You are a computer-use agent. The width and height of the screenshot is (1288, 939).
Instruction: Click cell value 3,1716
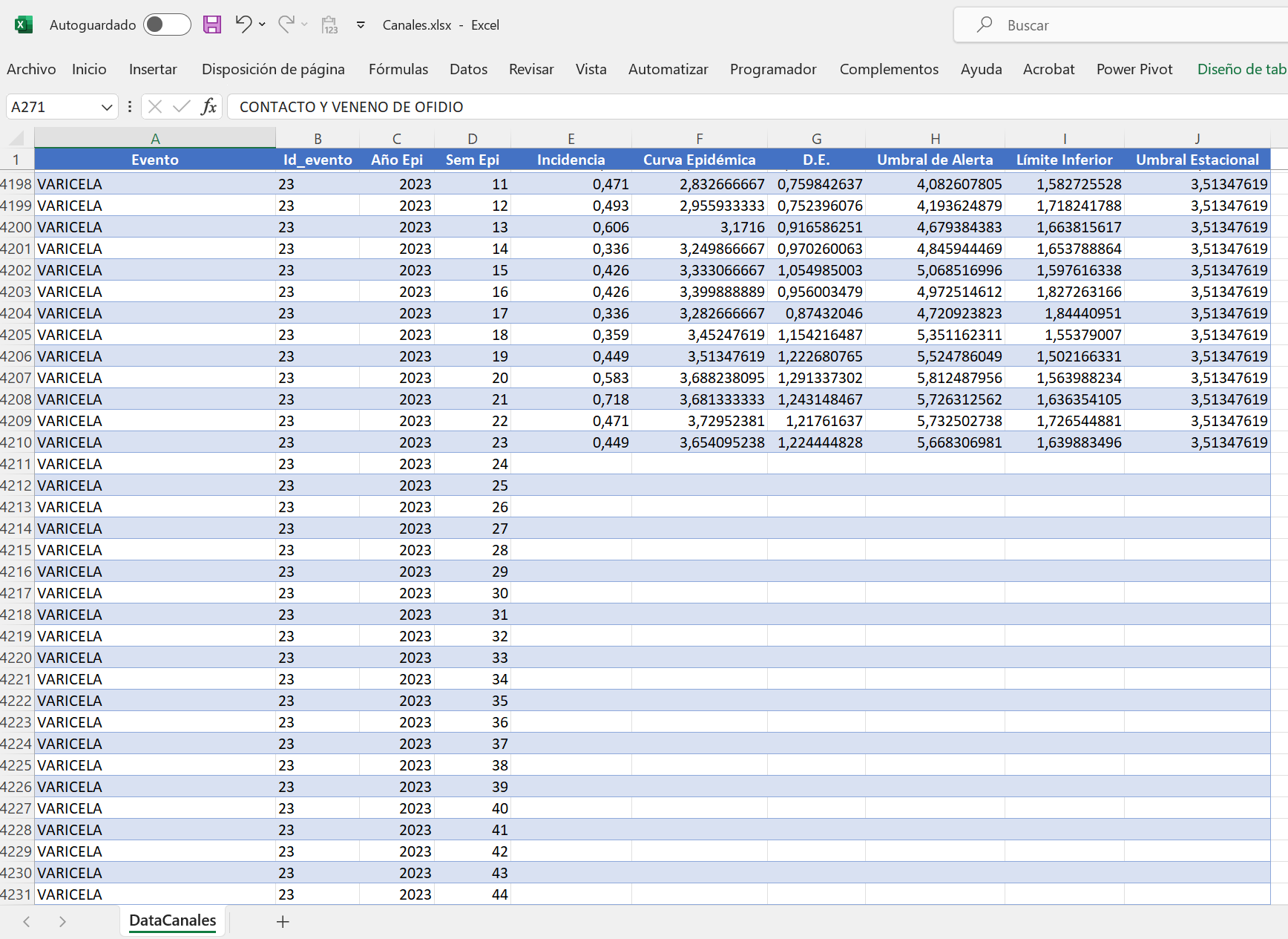pos(700,227)
